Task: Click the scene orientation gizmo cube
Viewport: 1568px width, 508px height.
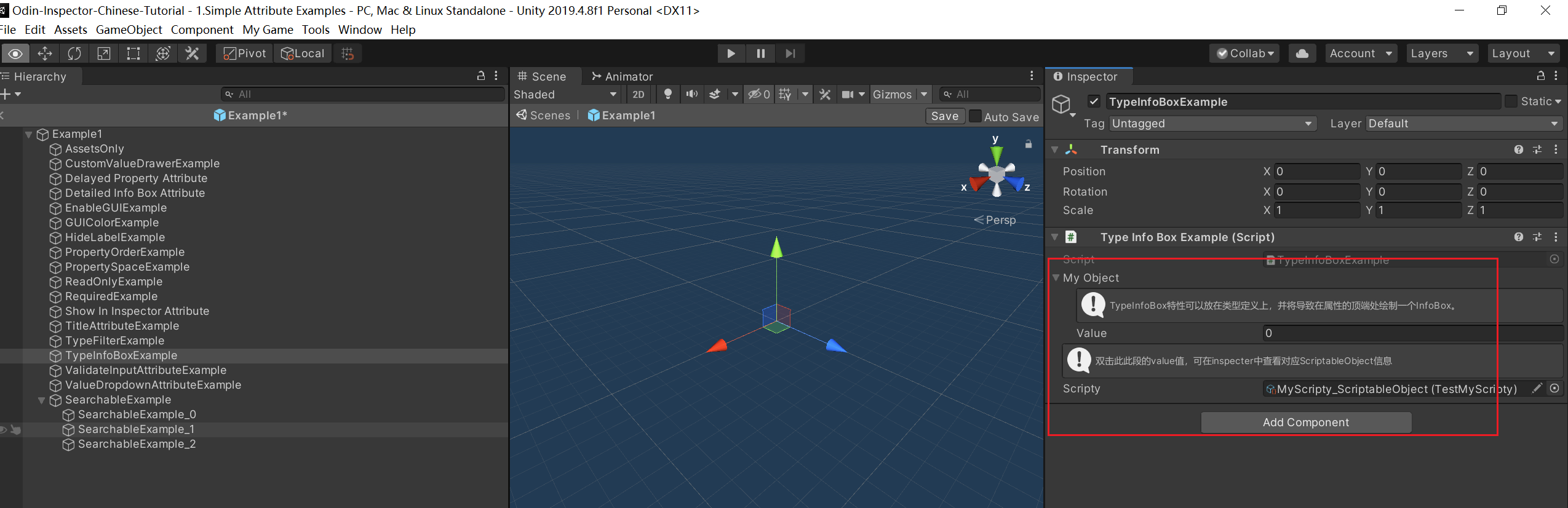Action: [997, 175]
